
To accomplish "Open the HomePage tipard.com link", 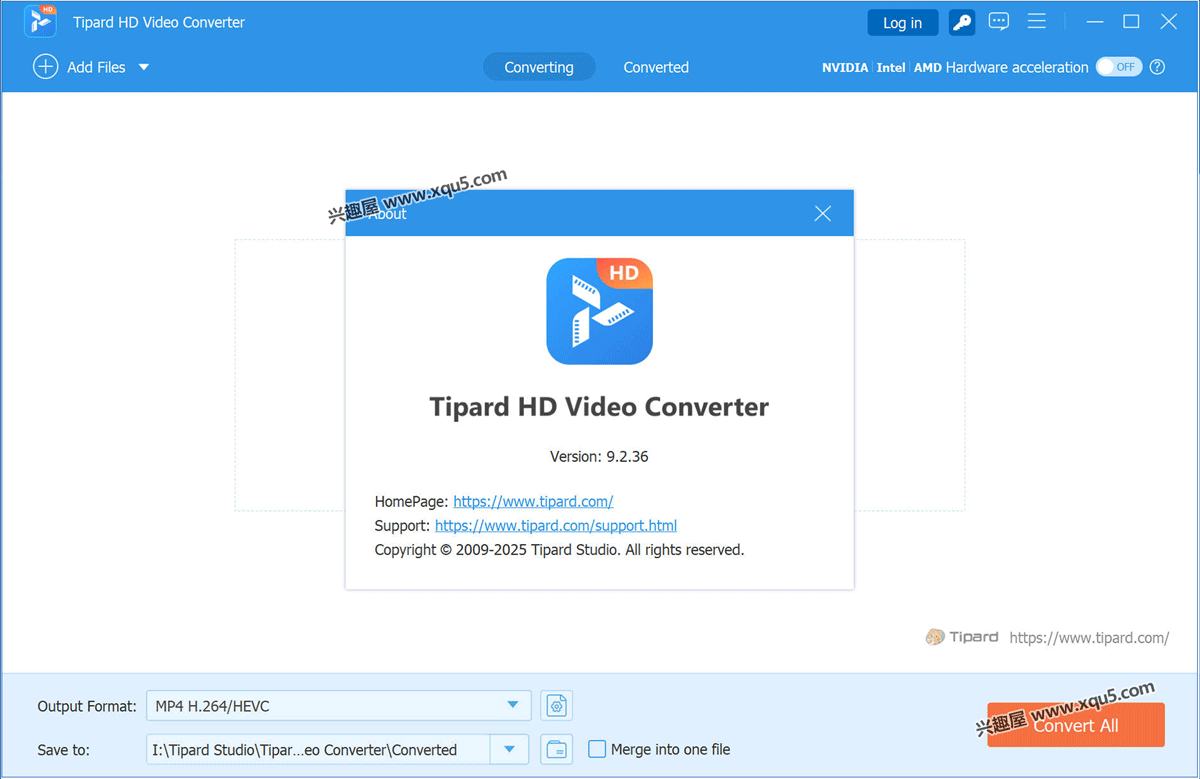I will (x=533, y=502).
